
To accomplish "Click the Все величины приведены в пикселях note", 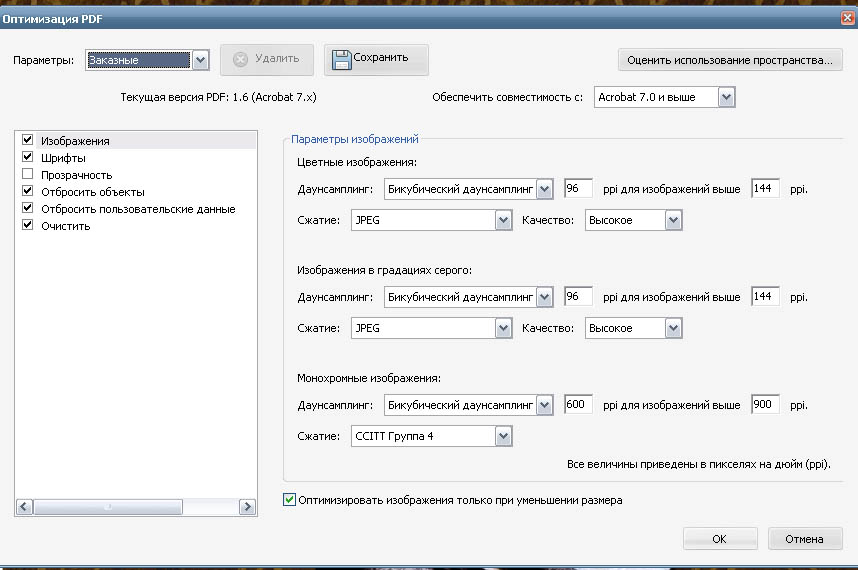I will click(699, 464).
